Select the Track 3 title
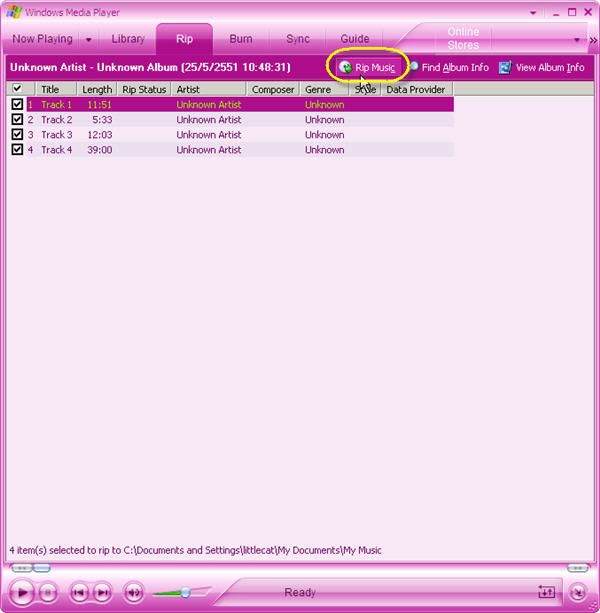The image size is (600, 613). pos(57,135)
